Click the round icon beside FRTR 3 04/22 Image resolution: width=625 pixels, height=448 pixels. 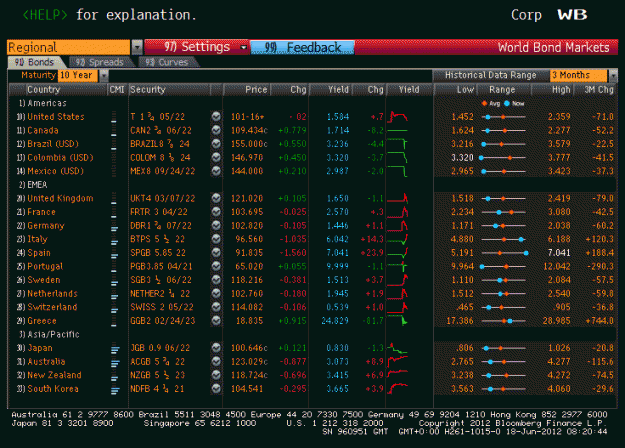216,212
